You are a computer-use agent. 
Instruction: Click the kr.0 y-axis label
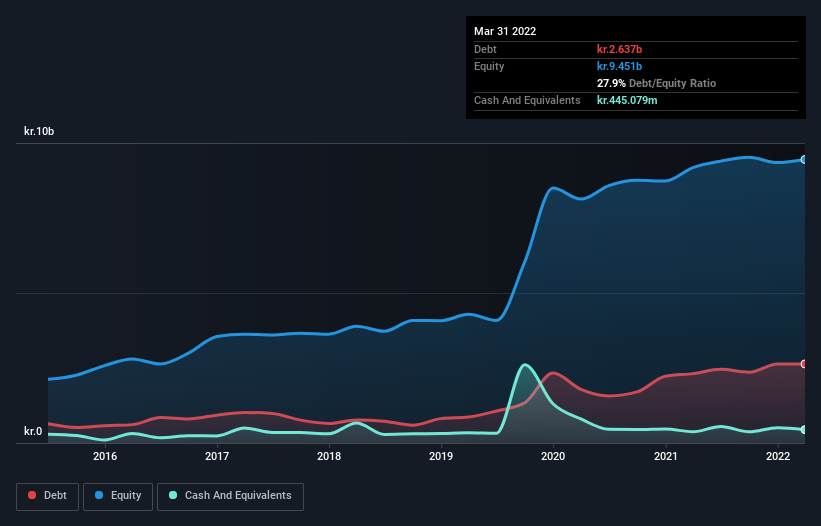click(x=32, y=431)
